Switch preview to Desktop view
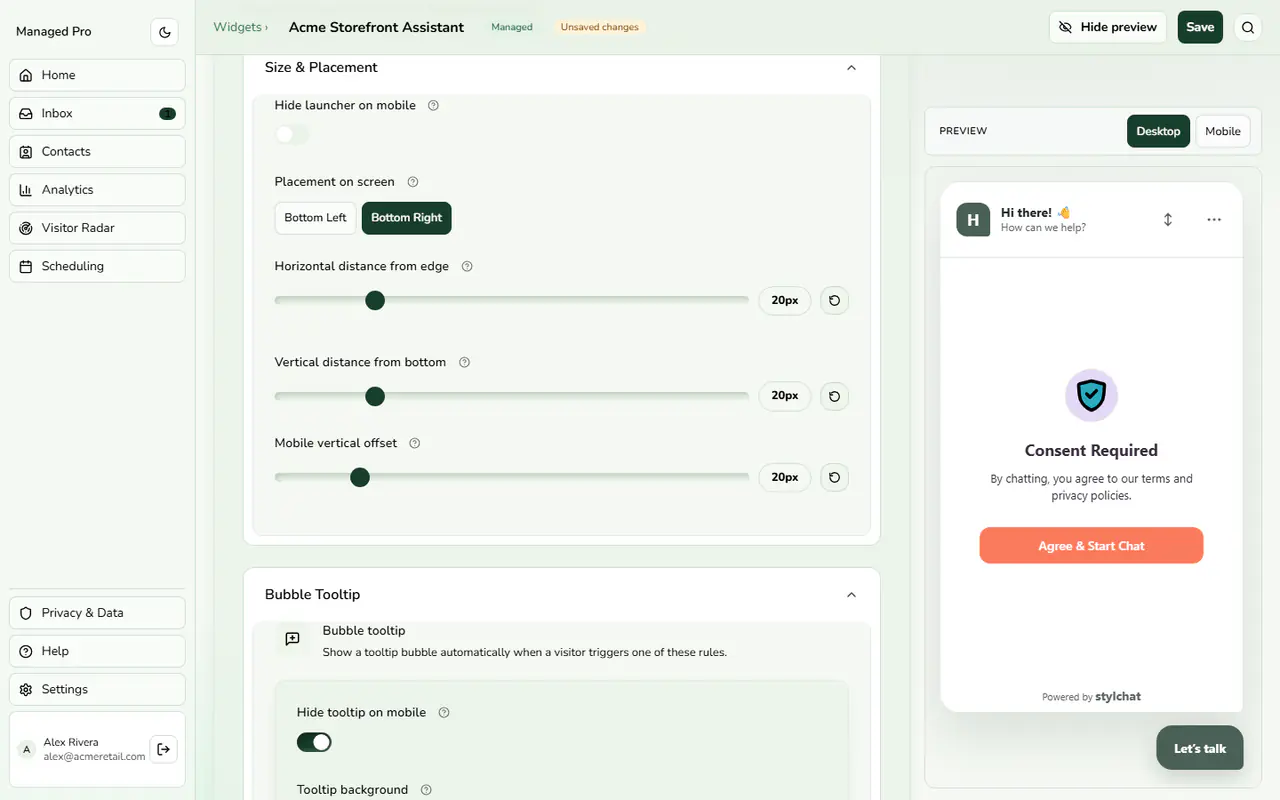This screenshot has width=1280, height=800. point(1158,131)
